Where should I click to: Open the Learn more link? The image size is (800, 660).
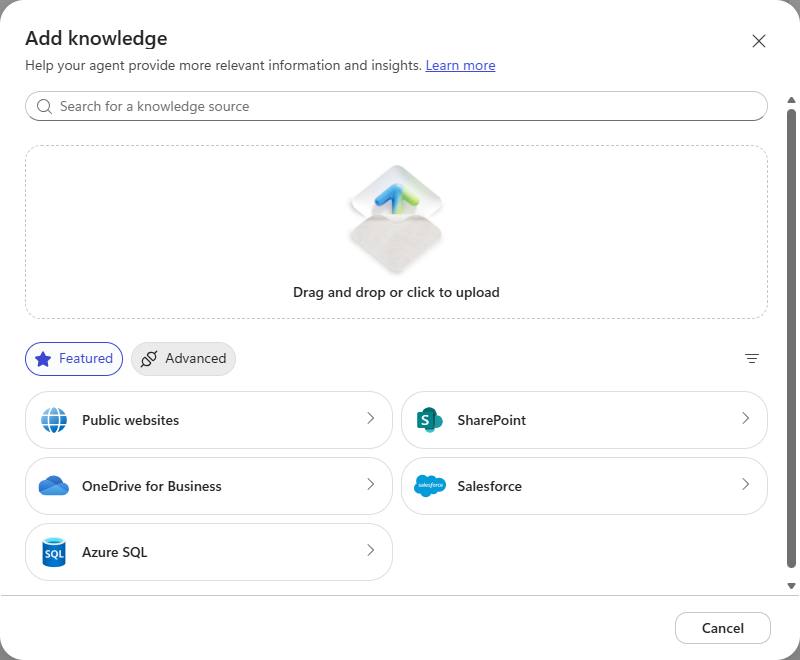click(x=460, y=66)
